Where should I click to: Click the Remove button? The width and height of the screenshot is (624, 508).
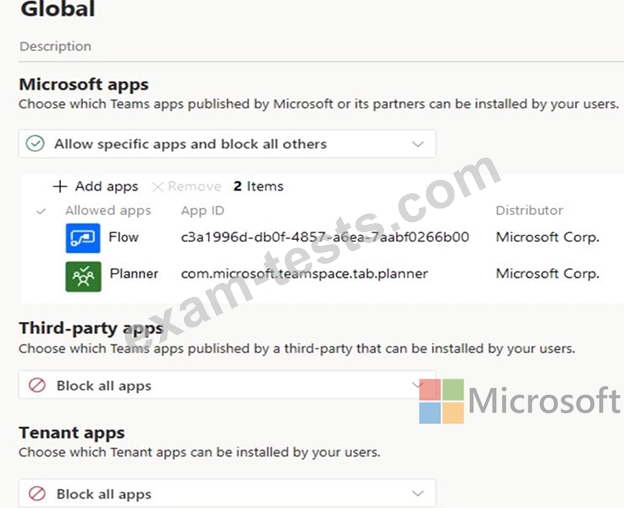[187, 186]
